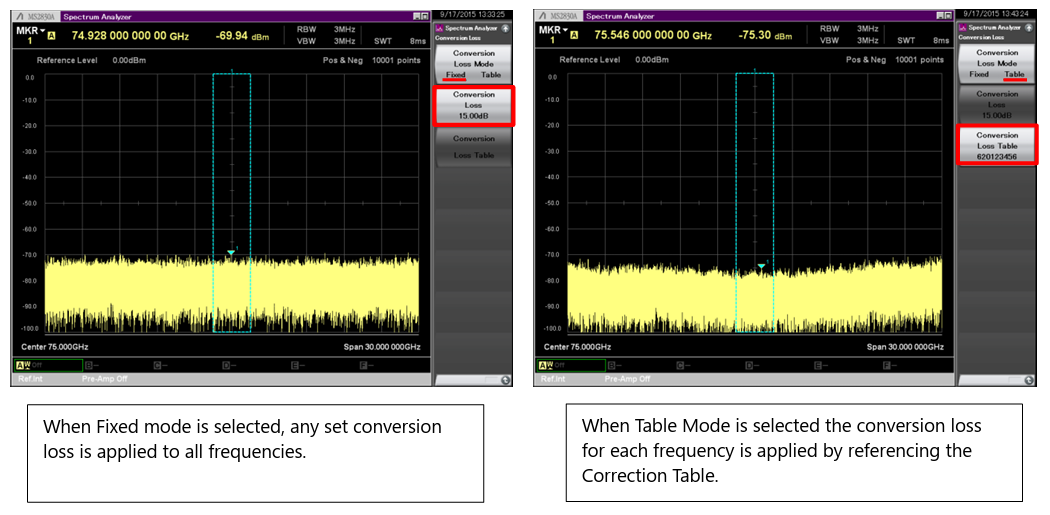This screenshot has height=515, width=1050.
Task: Open Conversion Loss Table 620123456 in right analyzer
Action: pyautogui.click(x=996, y=146)
